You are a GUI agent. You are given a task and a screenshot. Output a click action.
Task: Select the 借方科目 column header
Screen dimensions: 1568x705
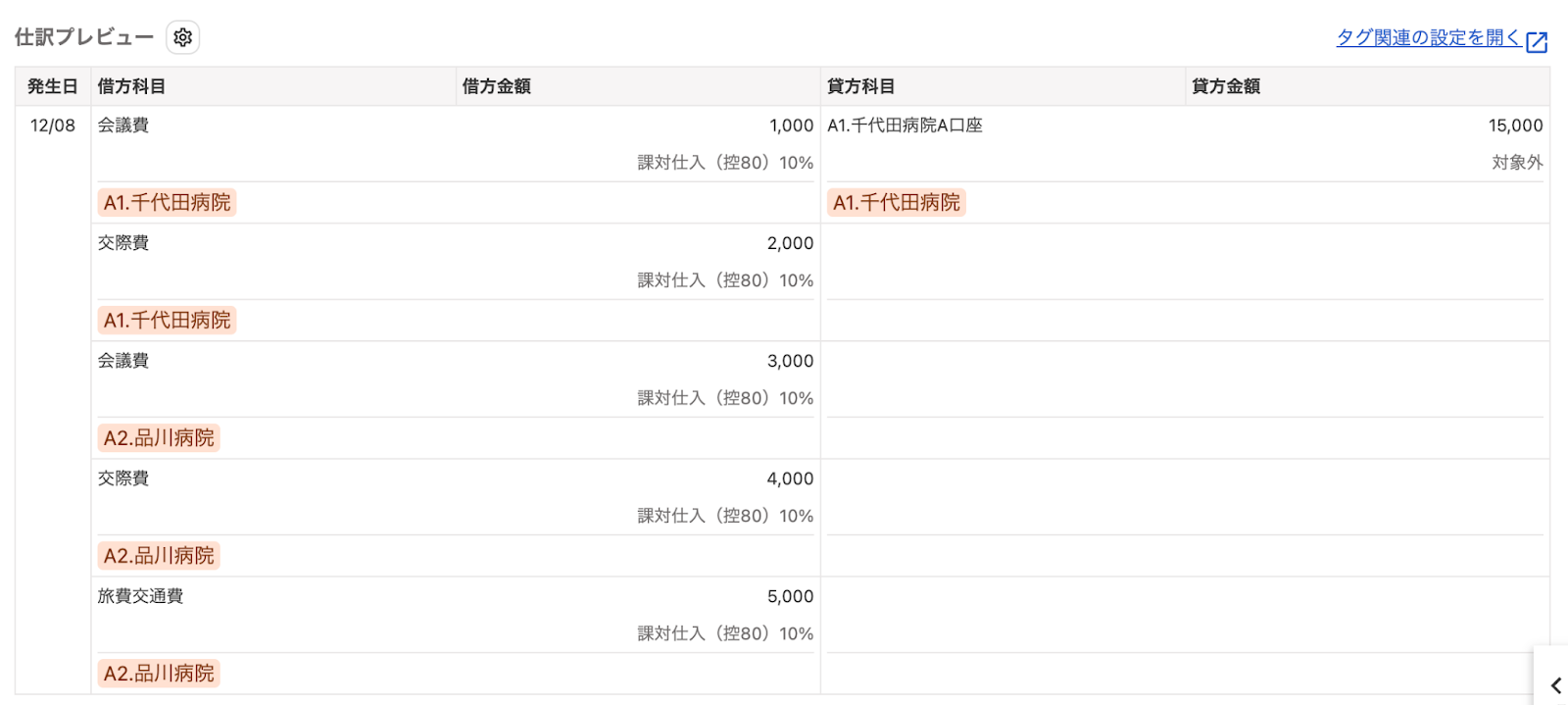pyautogui.click(x=131, y=86)
